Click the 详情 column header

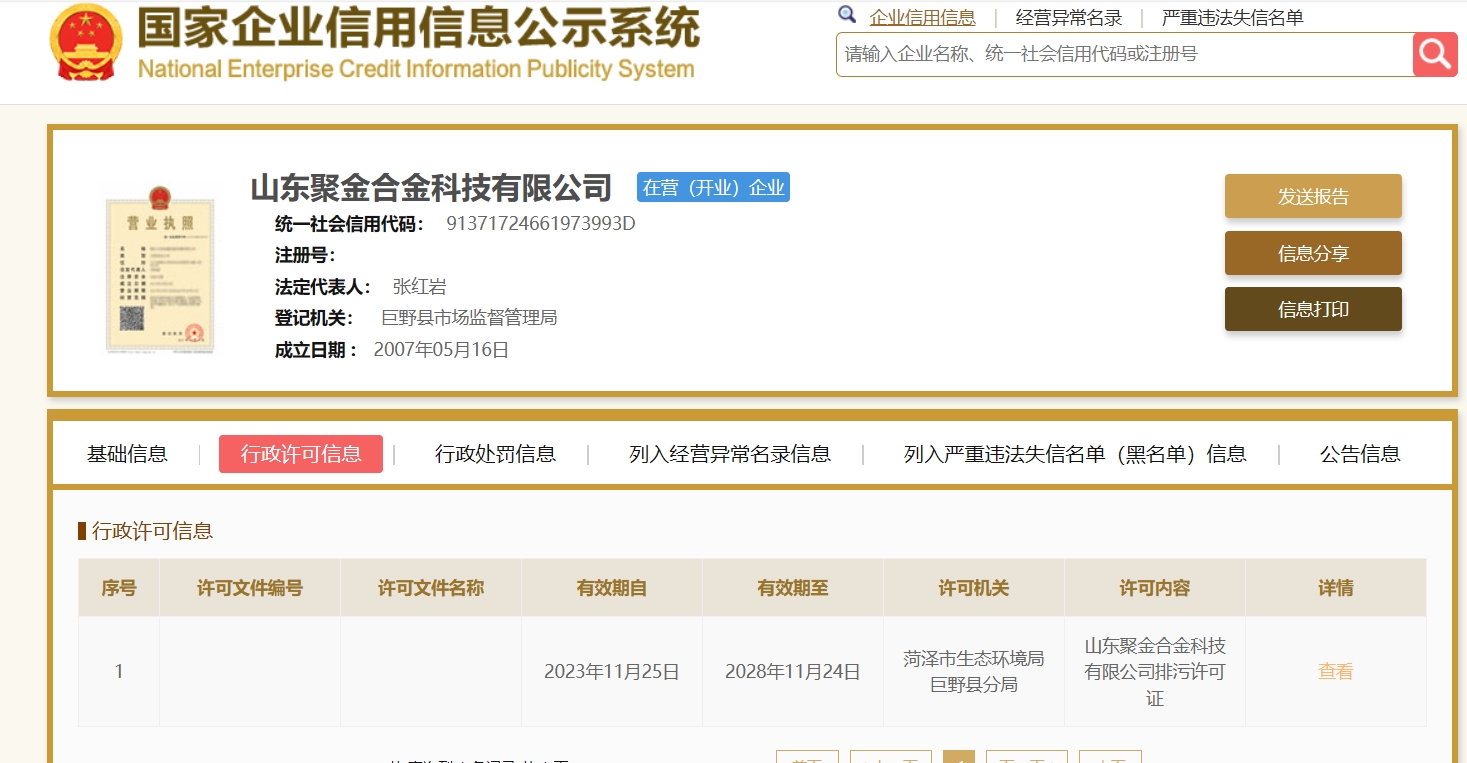coord(1336,588)
